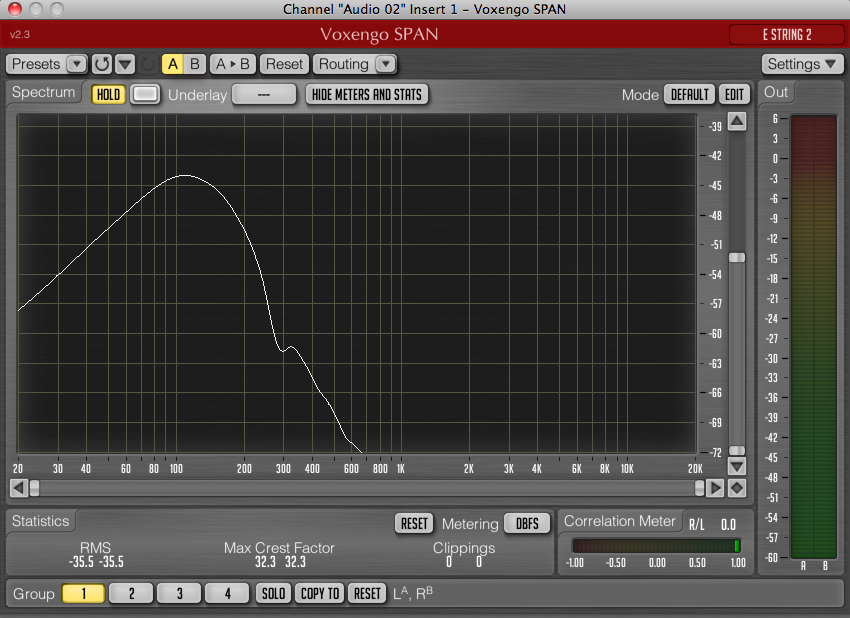Click the horizontal scroll left arrow

18,488
